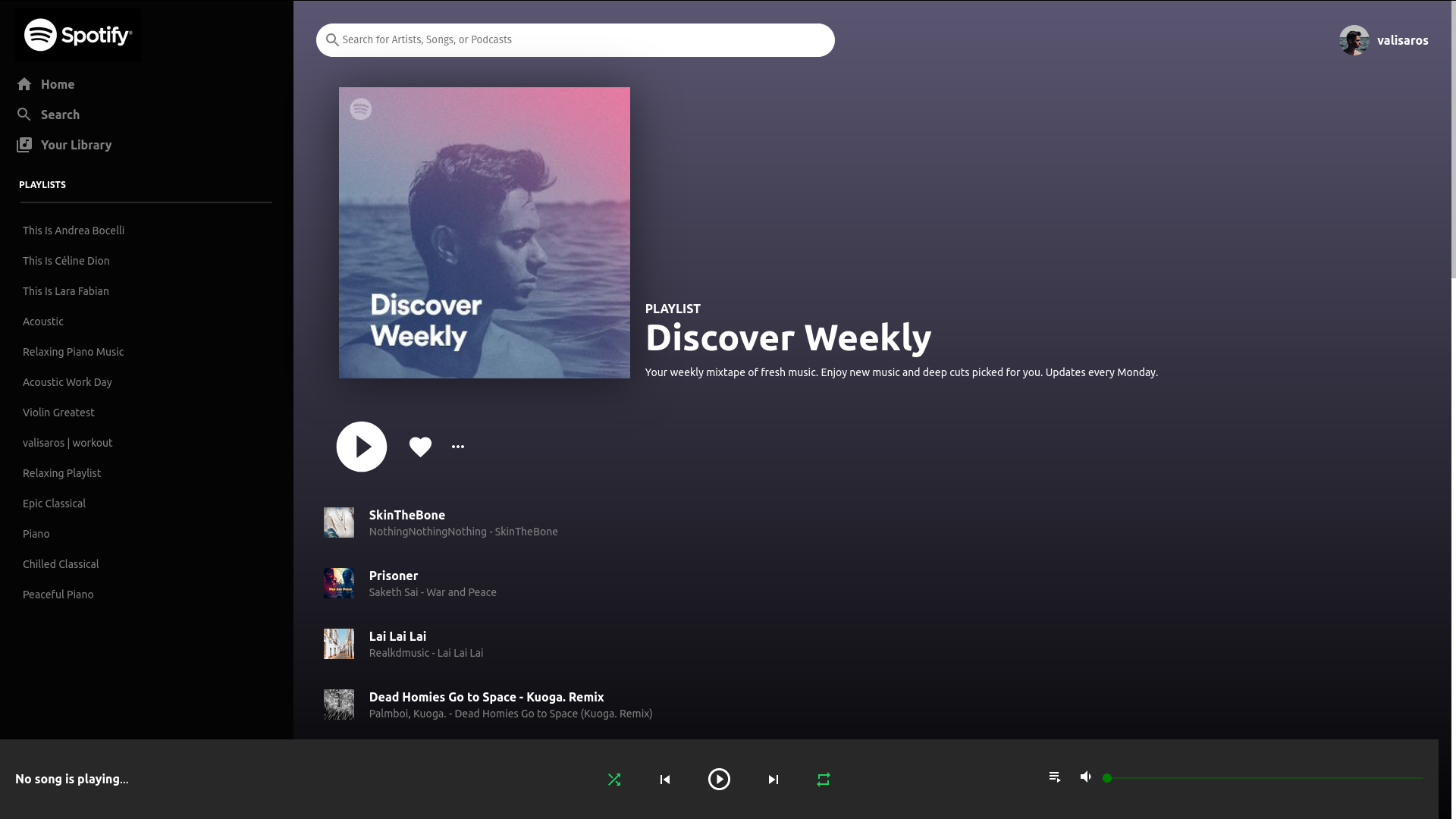This screenshot has width=1456, height=819.
Task: Open the valisaros profile menu
Action: [x=1384, y=40]
